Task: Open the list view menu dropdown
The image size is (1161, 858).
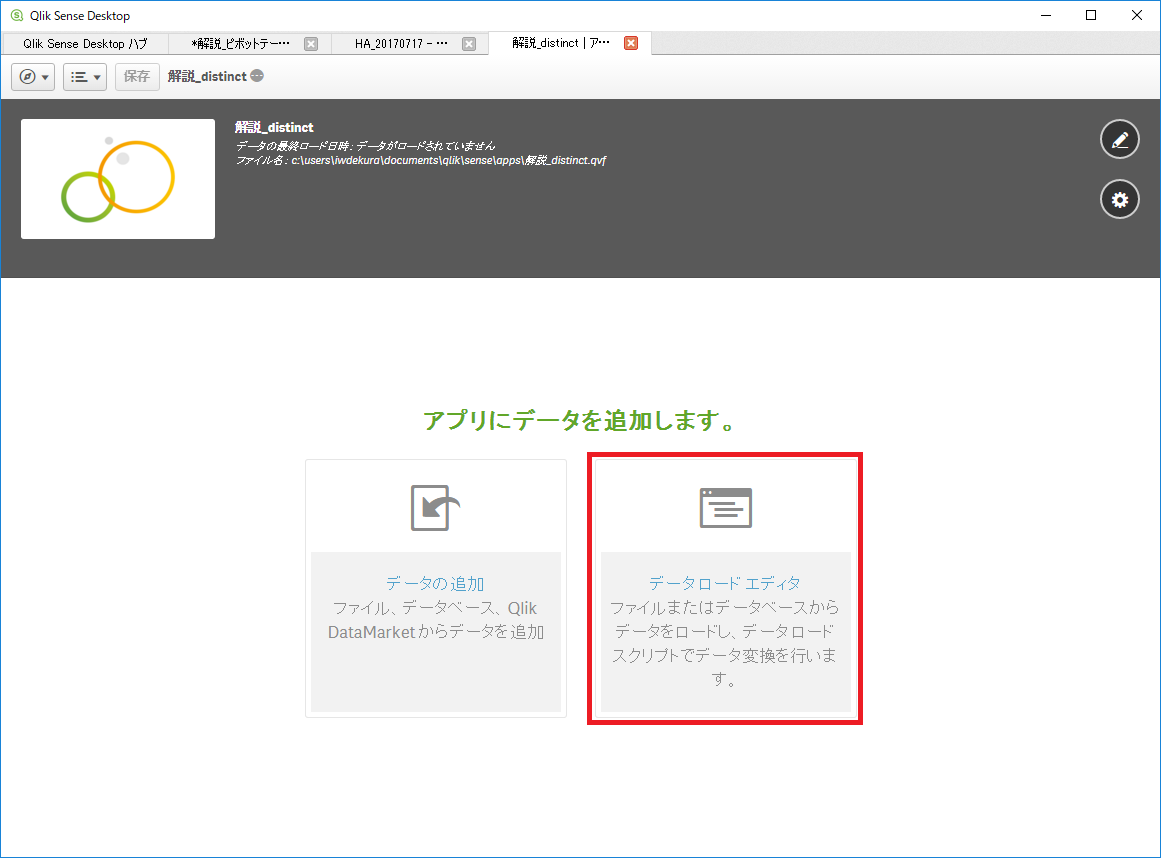Action: coord(85,77)
